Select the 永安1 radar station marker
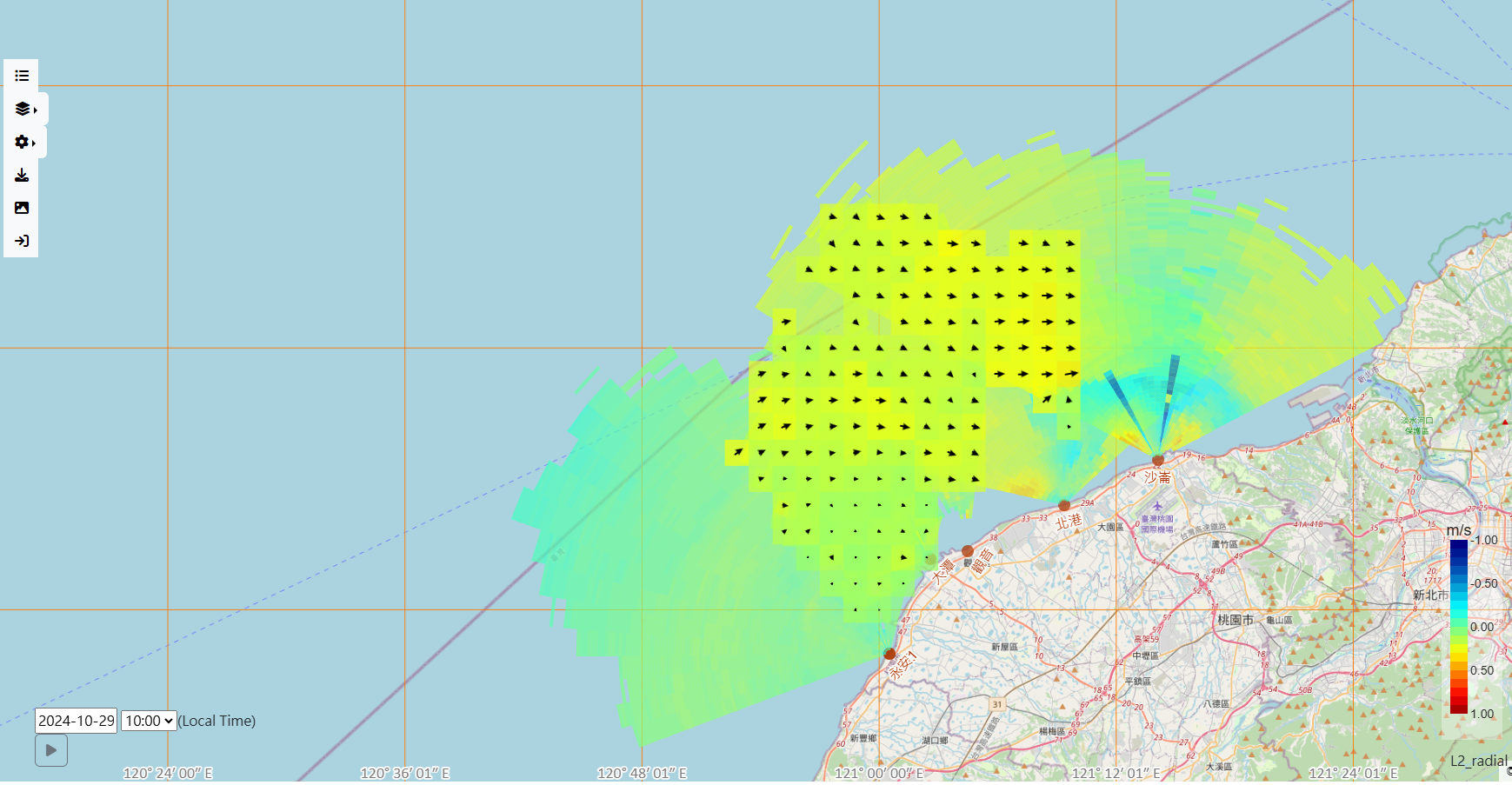Viewport: 1512px width, 785px height. [x=889, y=654]
